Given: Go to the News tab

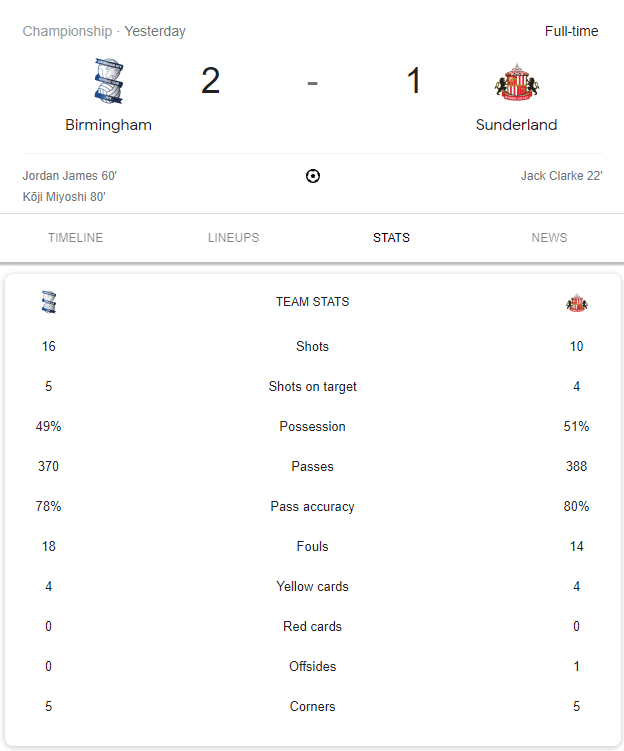Looking at the screenshot, I should coord(549,238).
